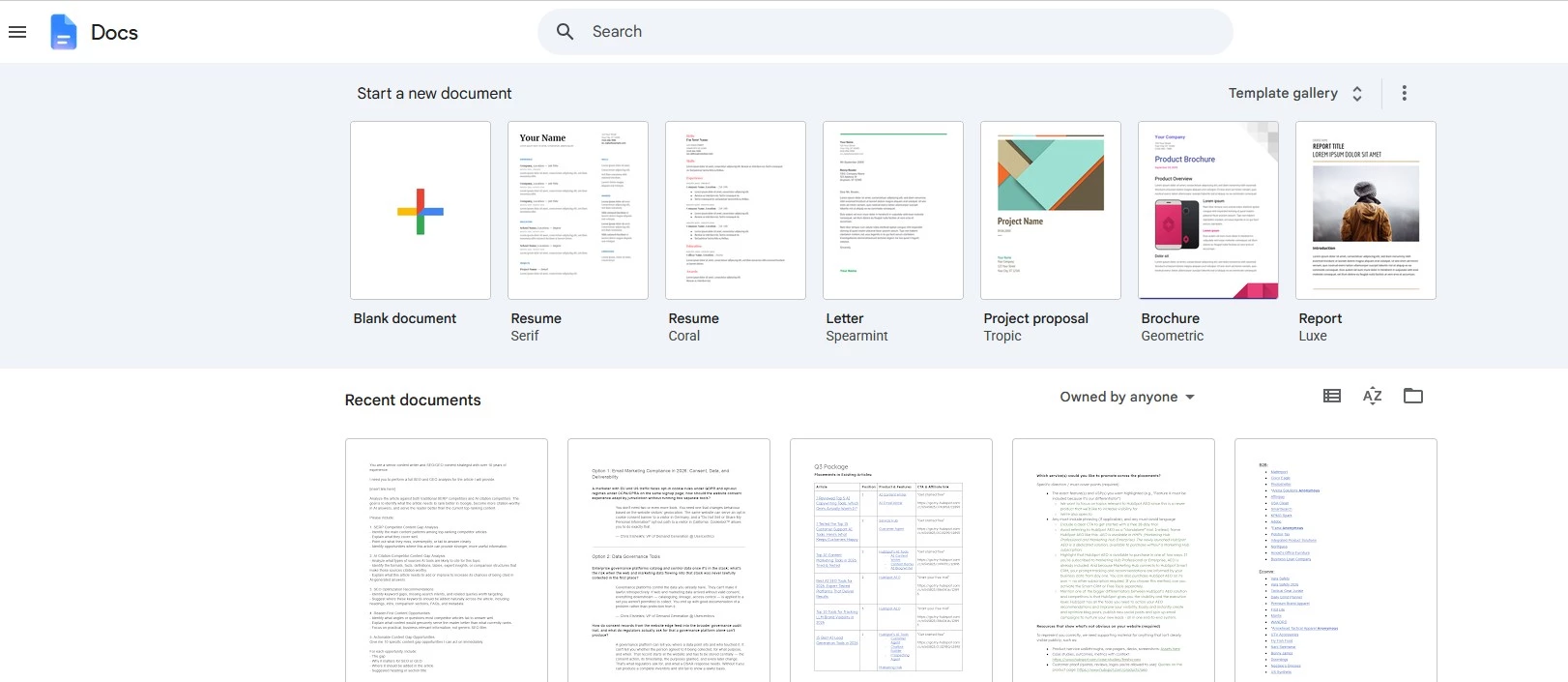Open the A-Z sort options
The height and width of the screenshot is (682, 1568).
(1373, 396)
